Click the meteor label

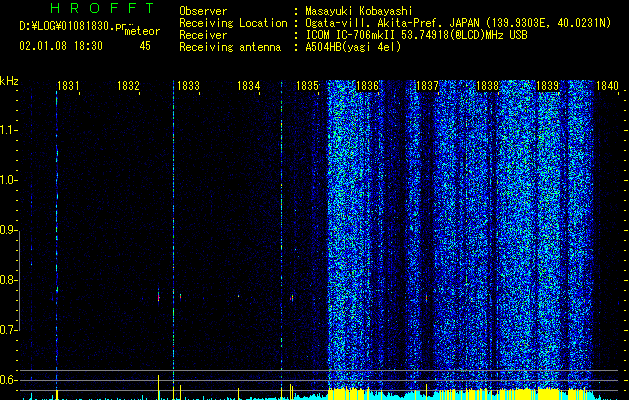pyautogui.click(x=142, y=31)
